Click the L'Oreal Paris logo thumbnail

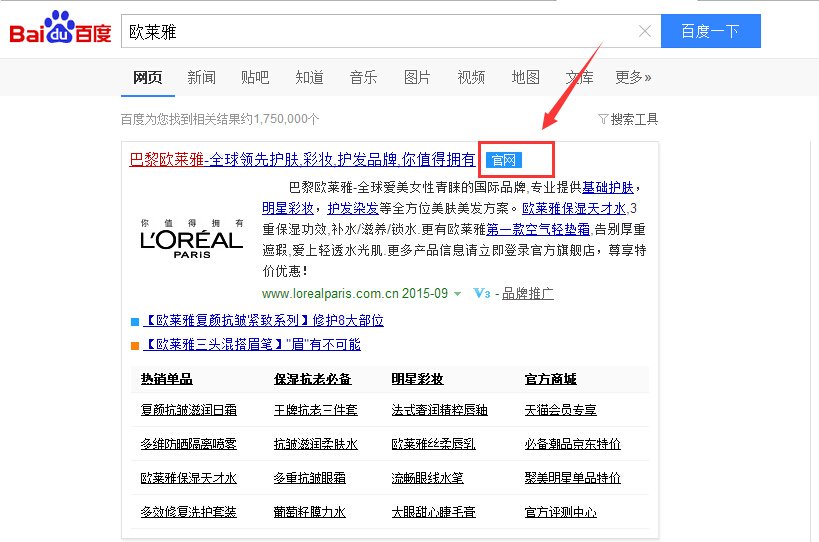[x=191, y=239]
